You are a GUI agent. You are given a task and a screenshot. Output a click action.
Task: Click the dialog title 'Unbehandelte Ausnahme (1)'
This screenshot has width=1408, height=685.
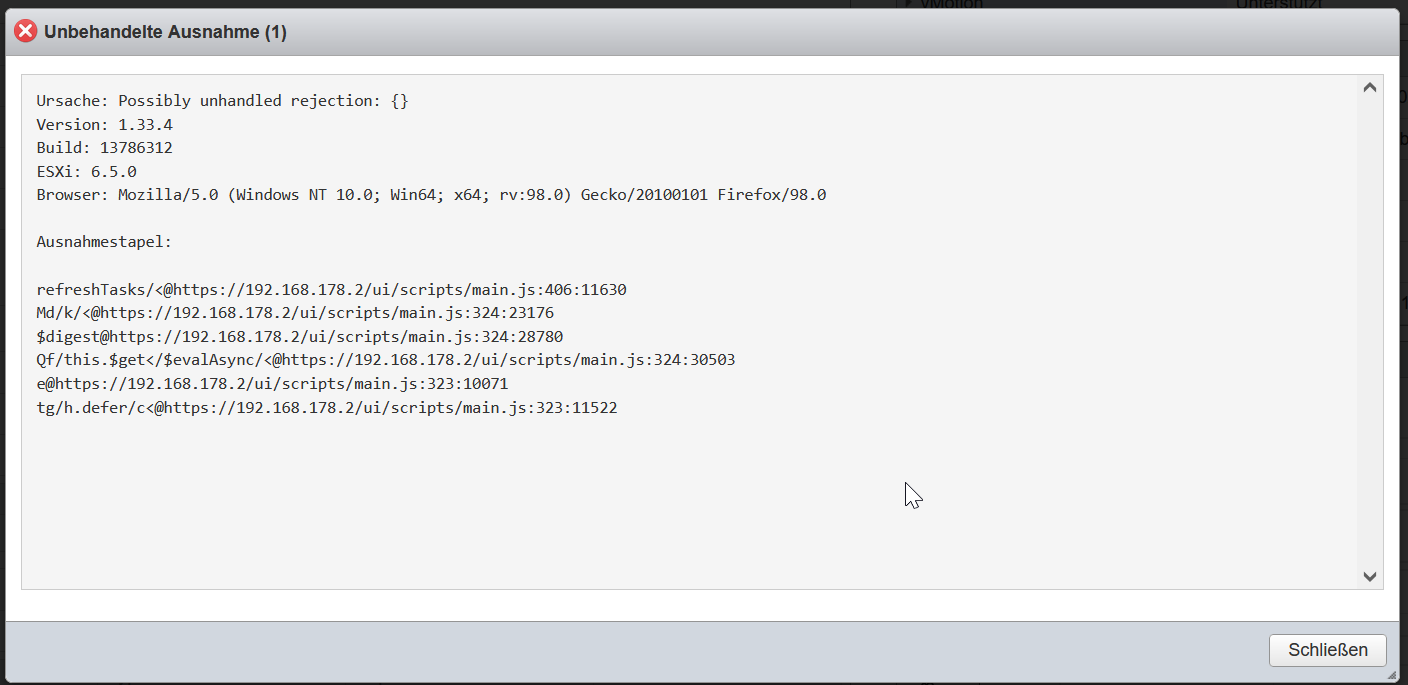165,32
